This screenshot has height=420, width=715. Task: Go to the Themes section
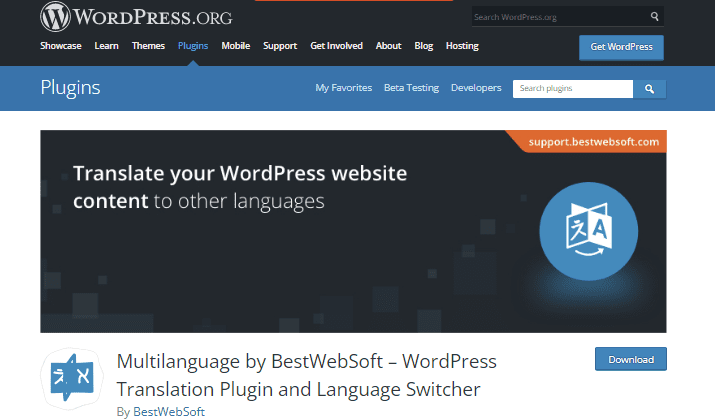click(x=148, y=46)
